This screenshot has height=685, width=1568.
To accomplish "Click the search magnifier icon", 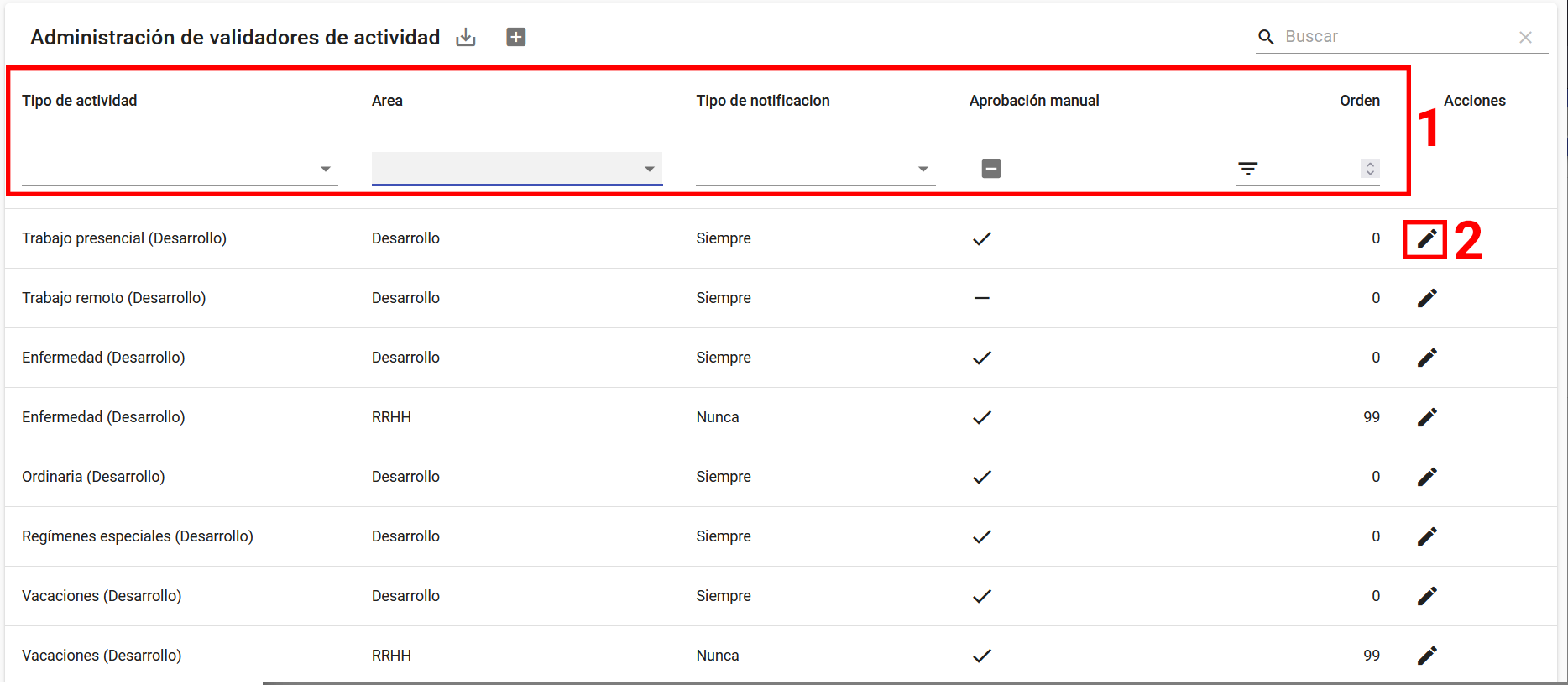I will click(x=1266, y=37).
